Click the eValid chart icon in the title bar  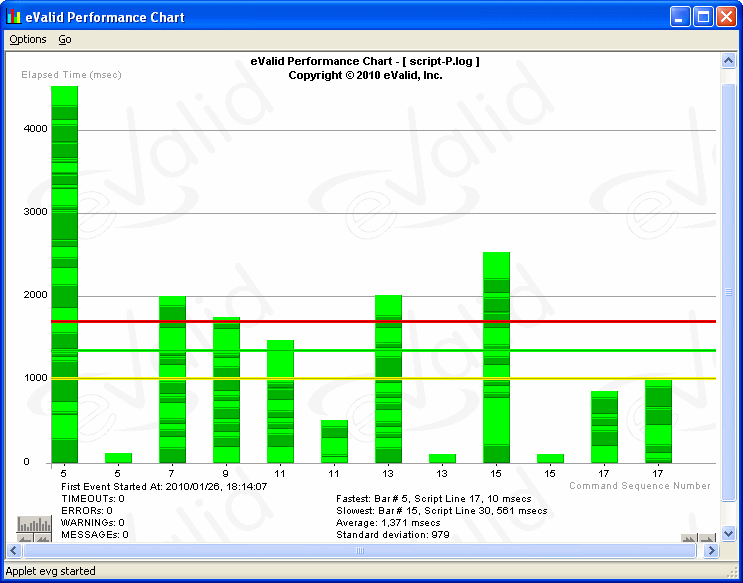[x=14, y=17]
